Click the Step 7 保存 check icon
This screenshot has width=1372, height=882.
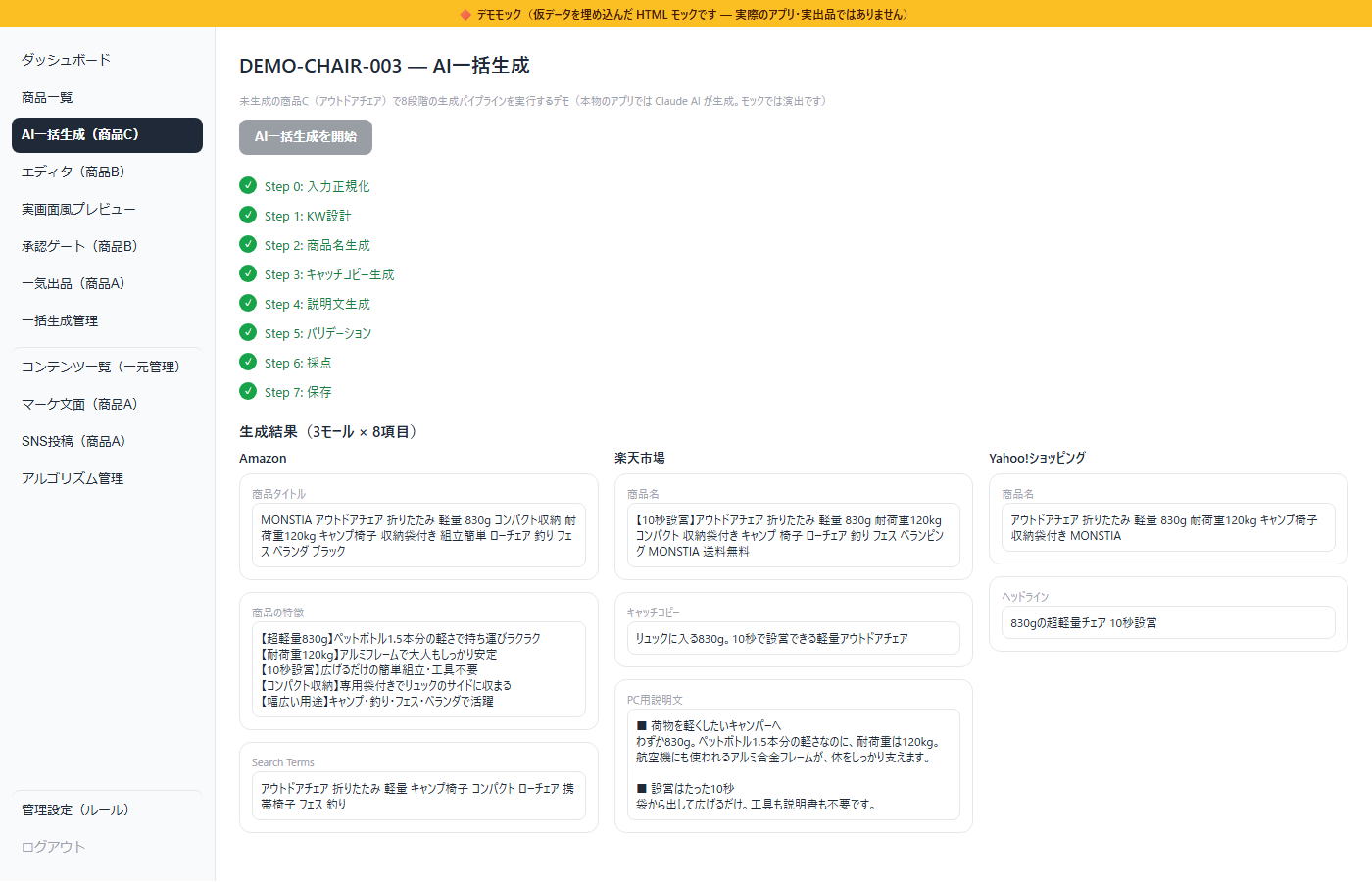tap(248, 391)
